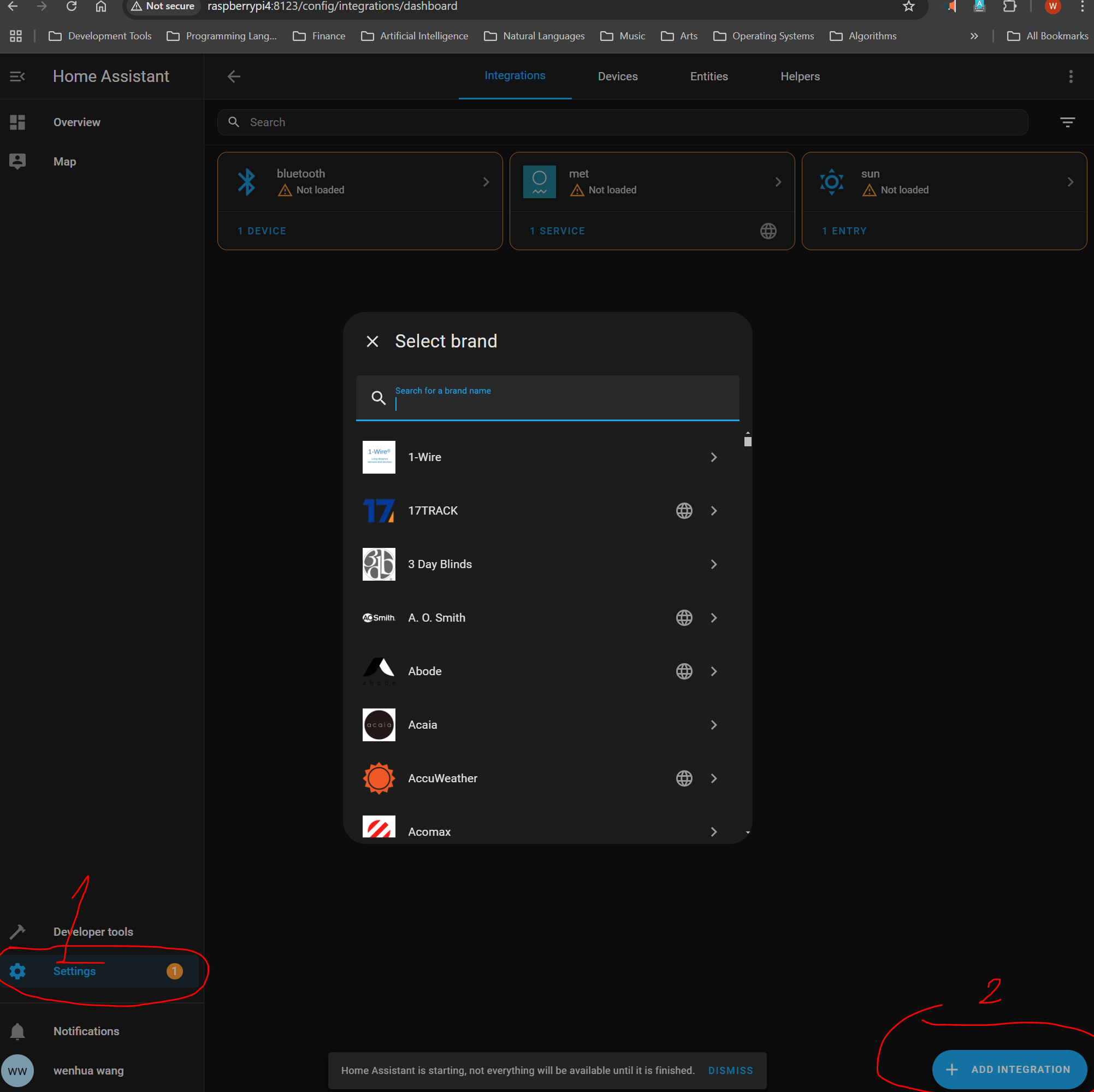Collapse the Home Assistant sidebar menu

[x=17, y=76]
